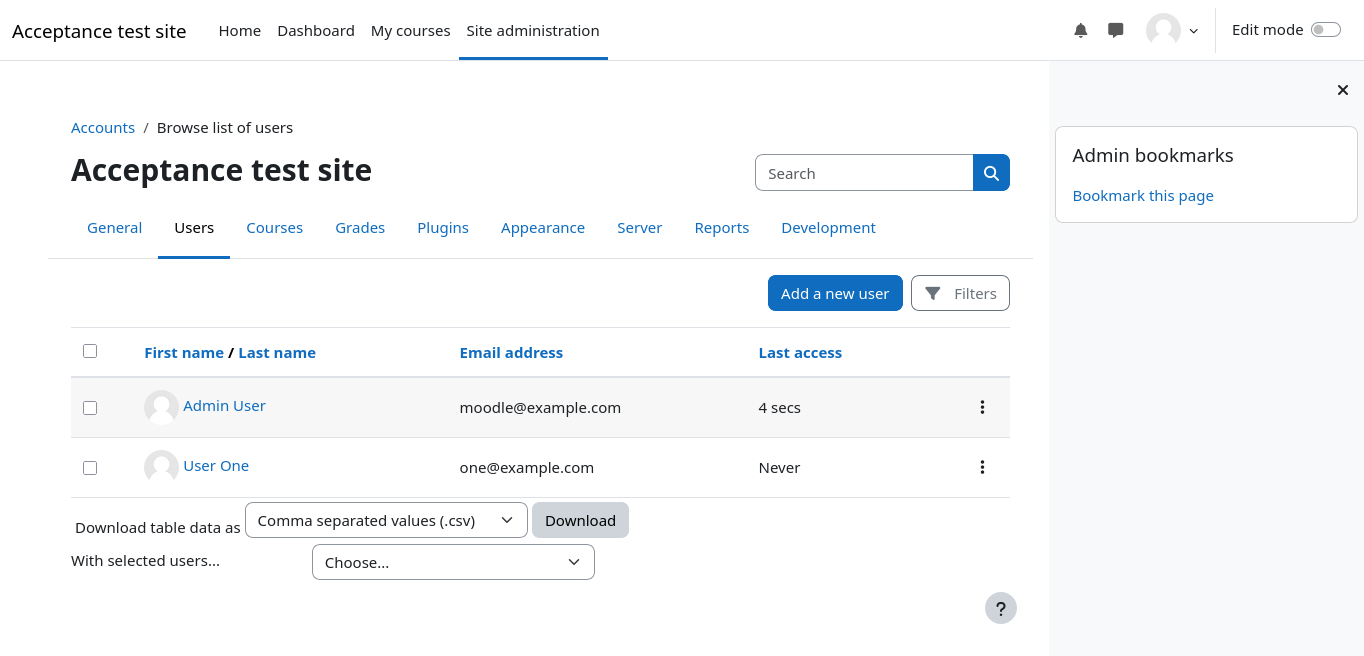Go to Dashboard in top navigation
The width and height of the screenshot is (1364, 656).
pyautogui.click(x=316, y=30)
